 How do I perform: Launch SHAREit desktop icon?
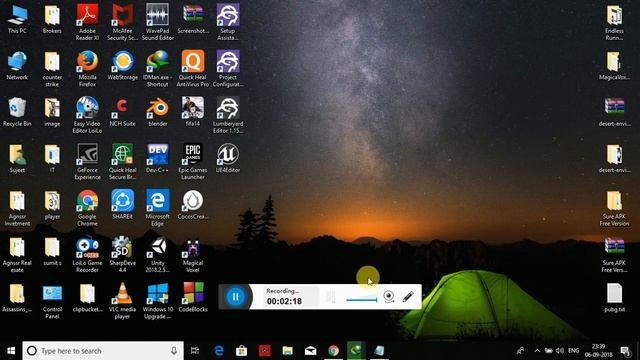[x=122, y=205]
